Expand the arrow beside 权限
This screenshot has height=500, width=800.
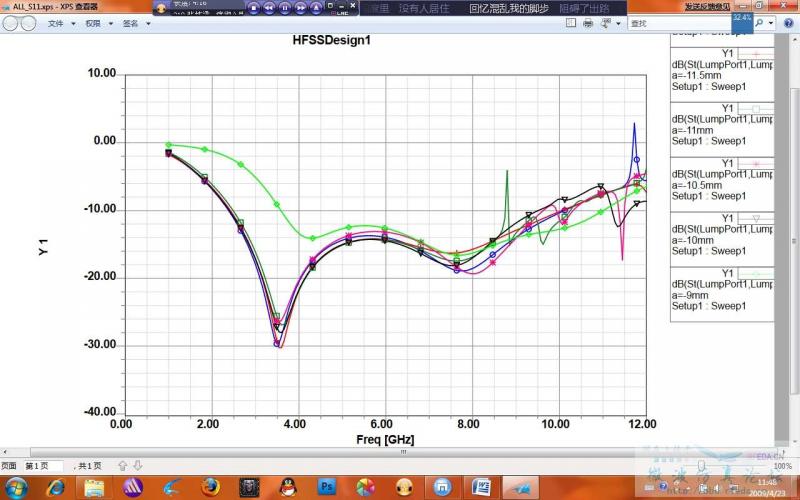point(111,24)
